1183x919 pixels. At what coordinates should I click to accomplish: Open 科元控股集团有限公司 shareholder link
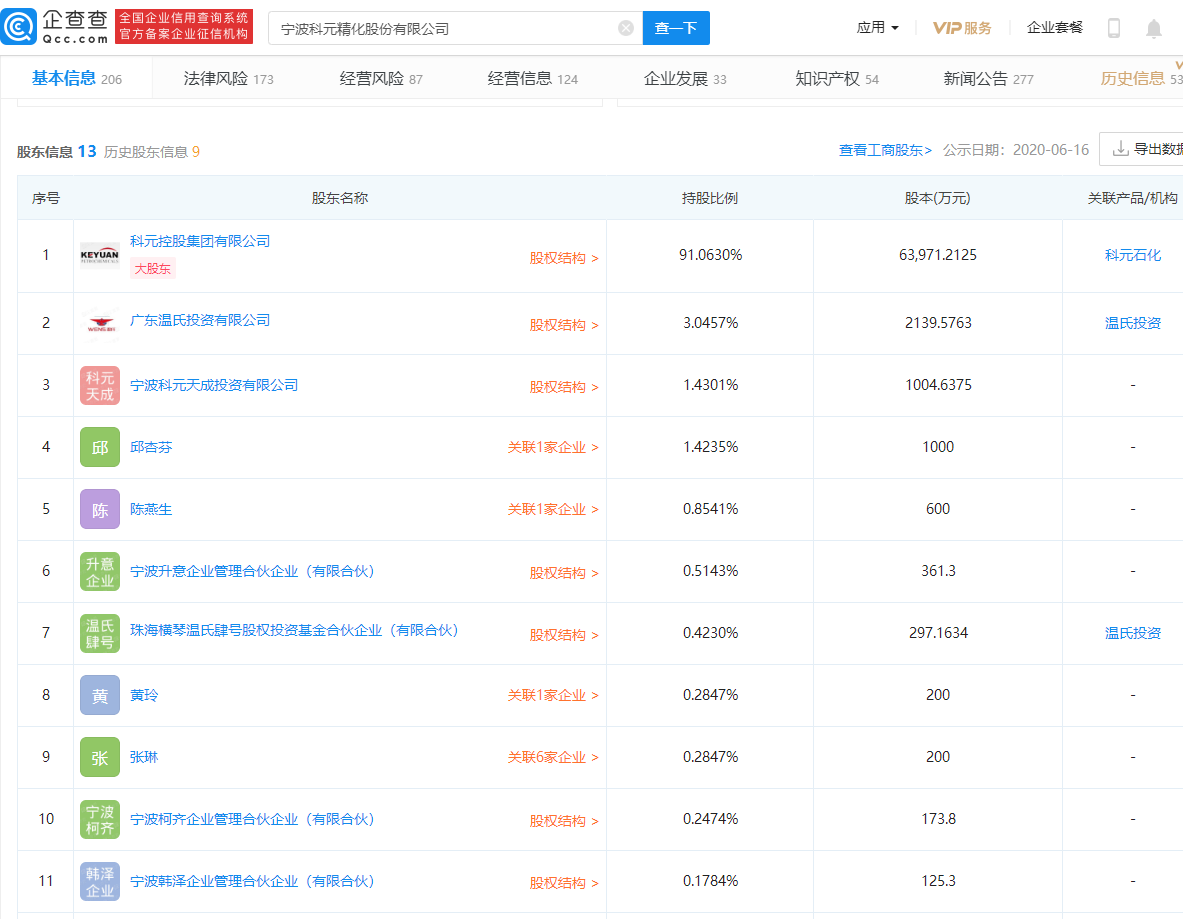click(x=200, y=241)
